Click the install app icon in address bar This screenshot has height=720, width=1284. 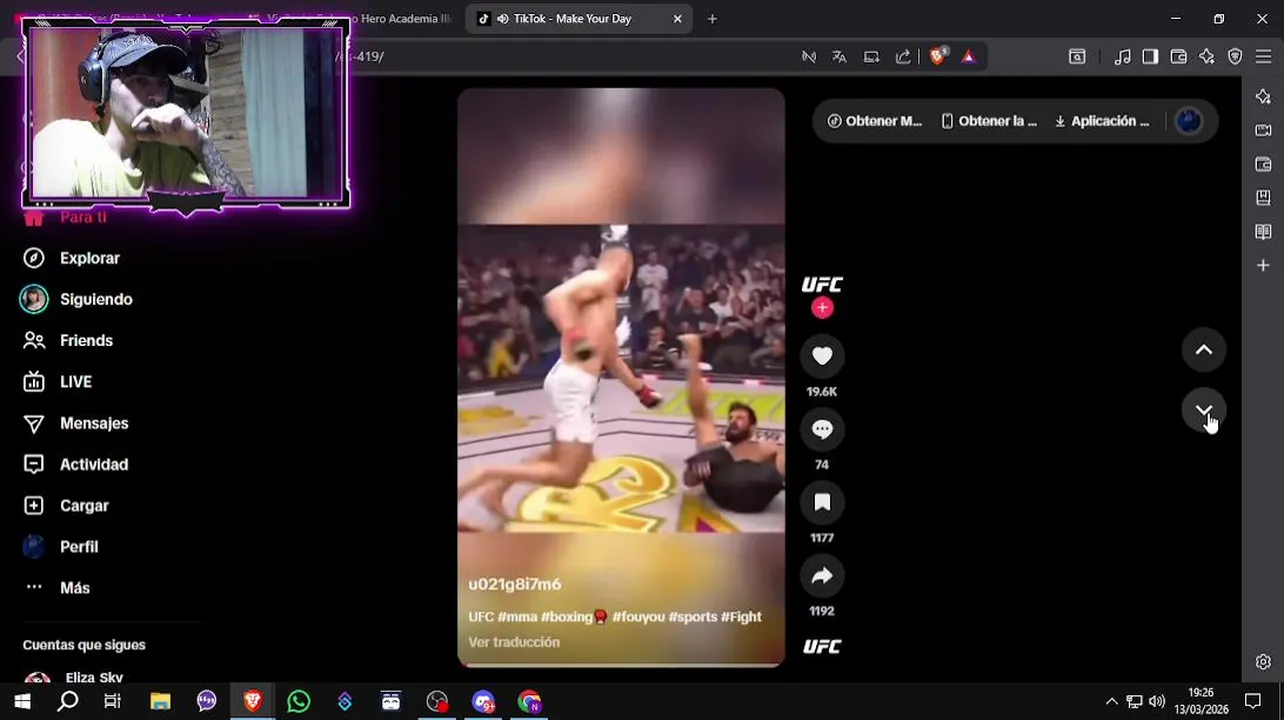point(871,57)
